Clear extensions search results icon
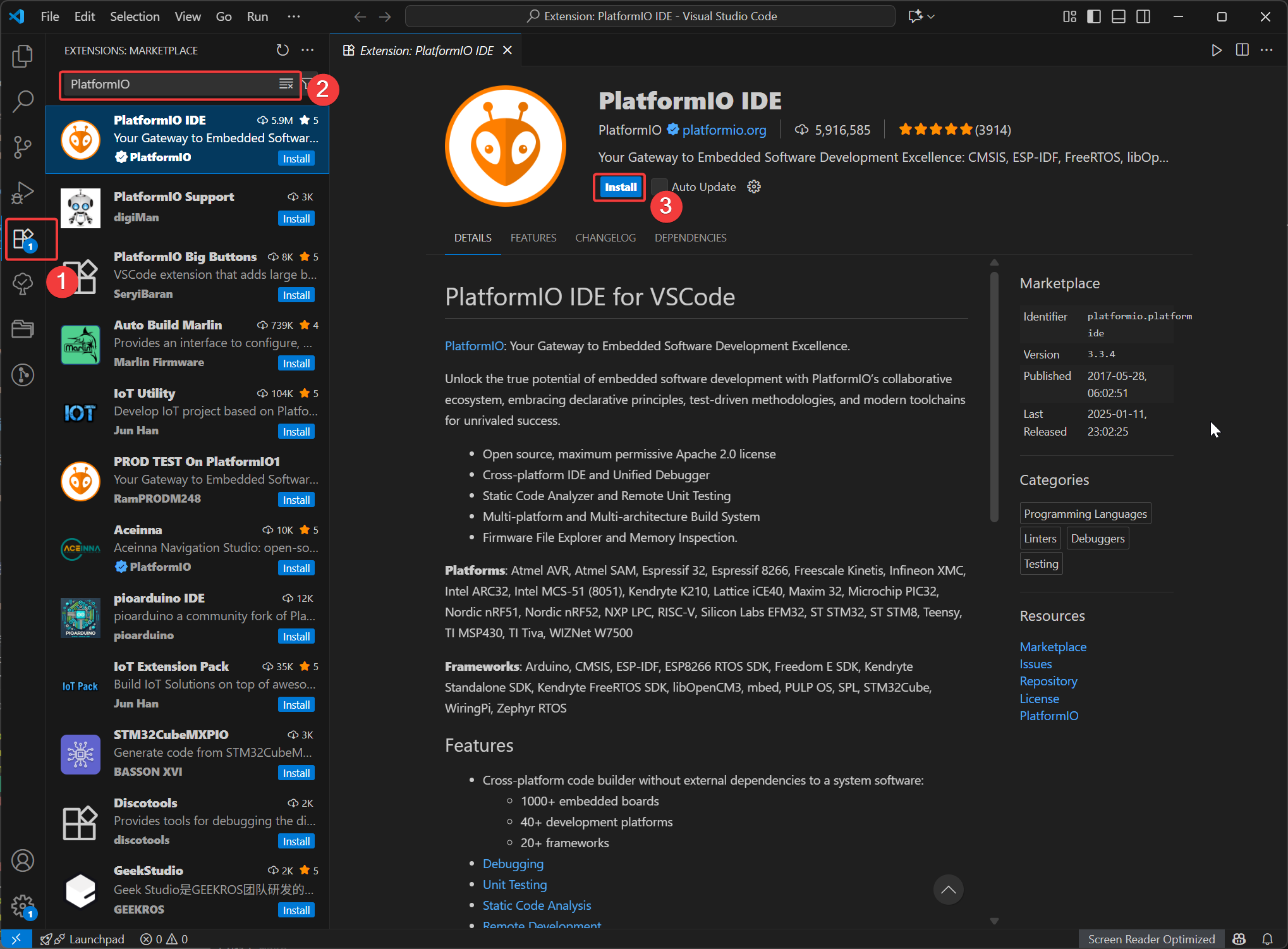Screen dimensions: 1288x949 coord(286,84)
